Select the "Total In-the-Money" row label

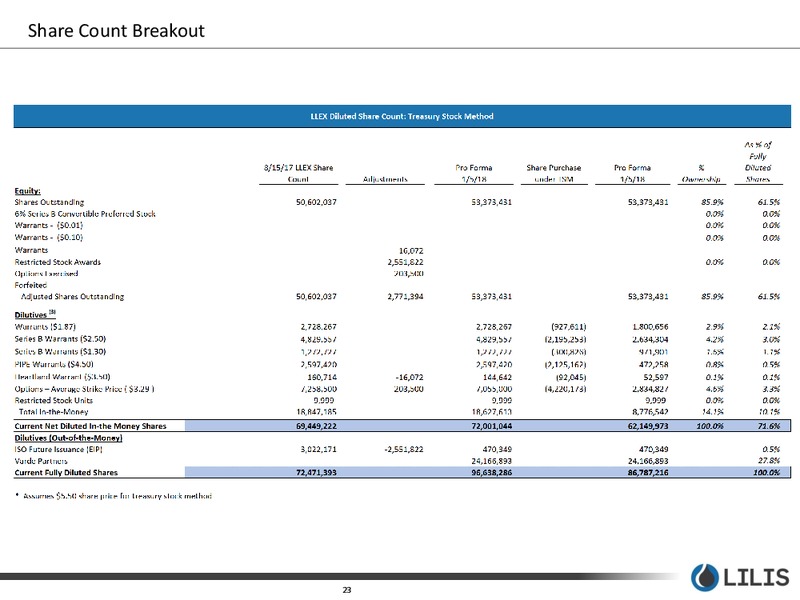click(54, 412)
